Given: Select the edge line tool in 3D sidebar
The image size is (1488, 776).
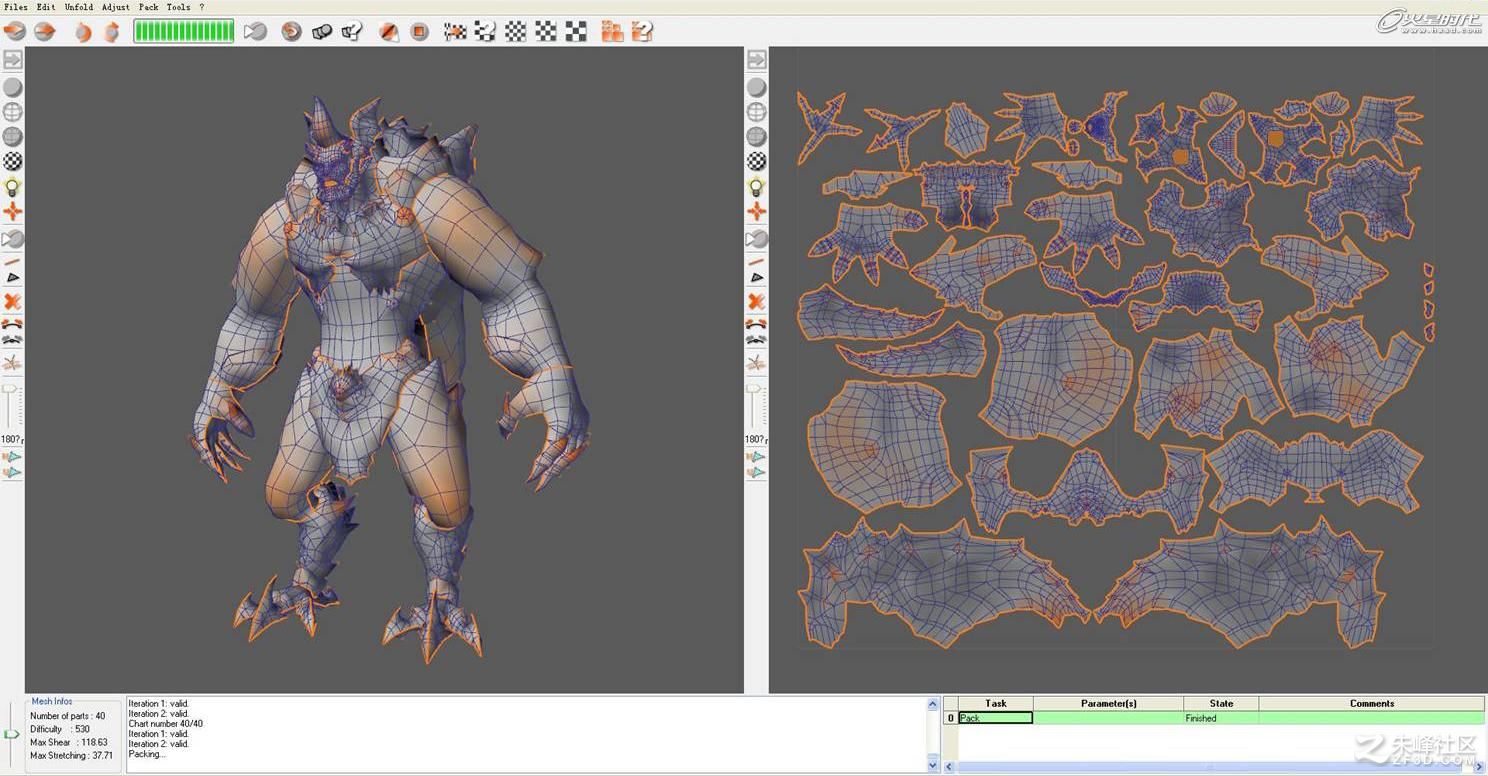Looking at the screenshot, I should point(12,262).
